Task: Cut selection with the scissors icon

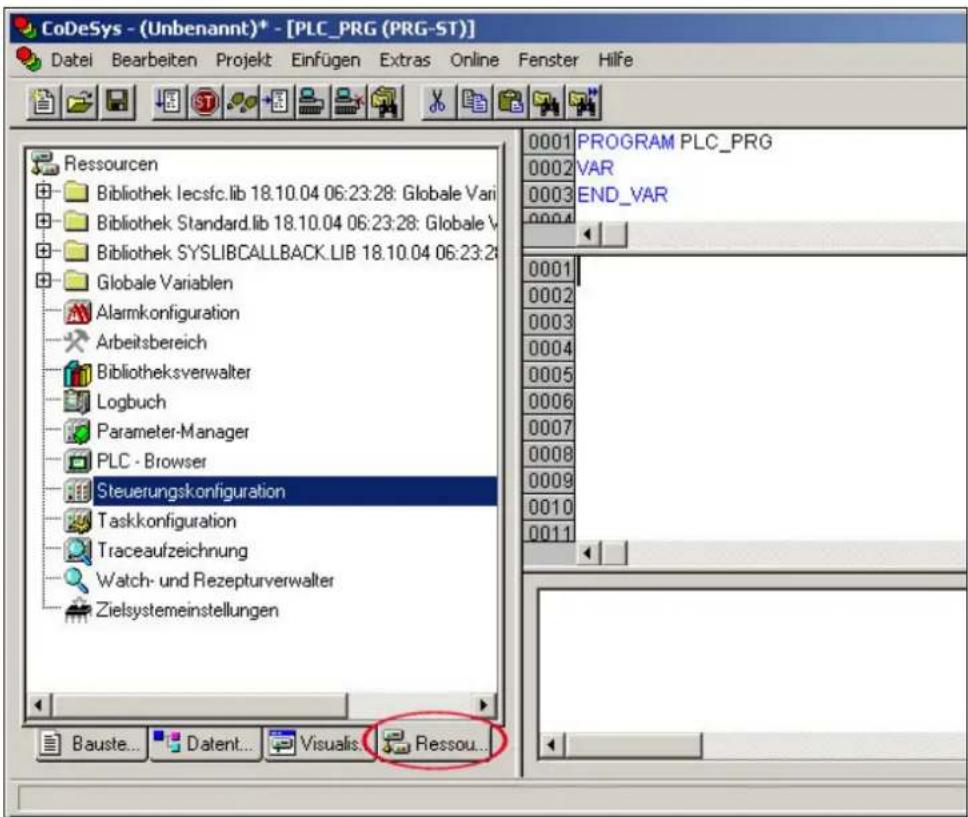Action: pyautogui.click(x=437, y=101)
